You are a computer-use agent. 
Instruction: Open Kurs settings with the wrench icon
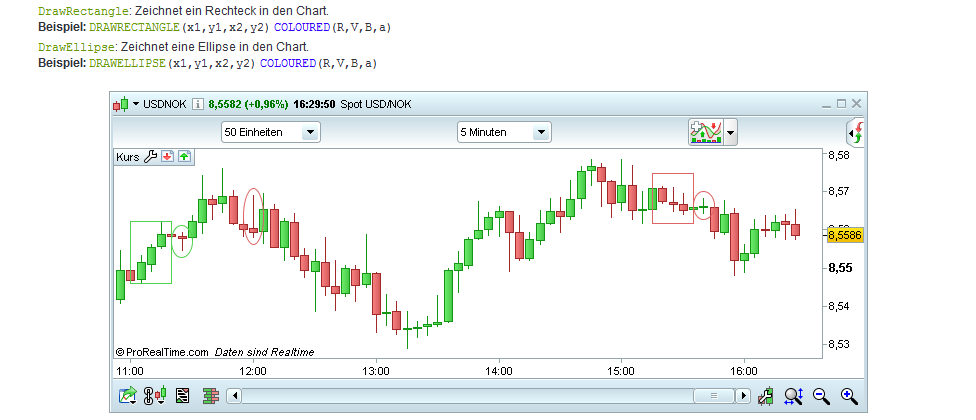point(150,157)
